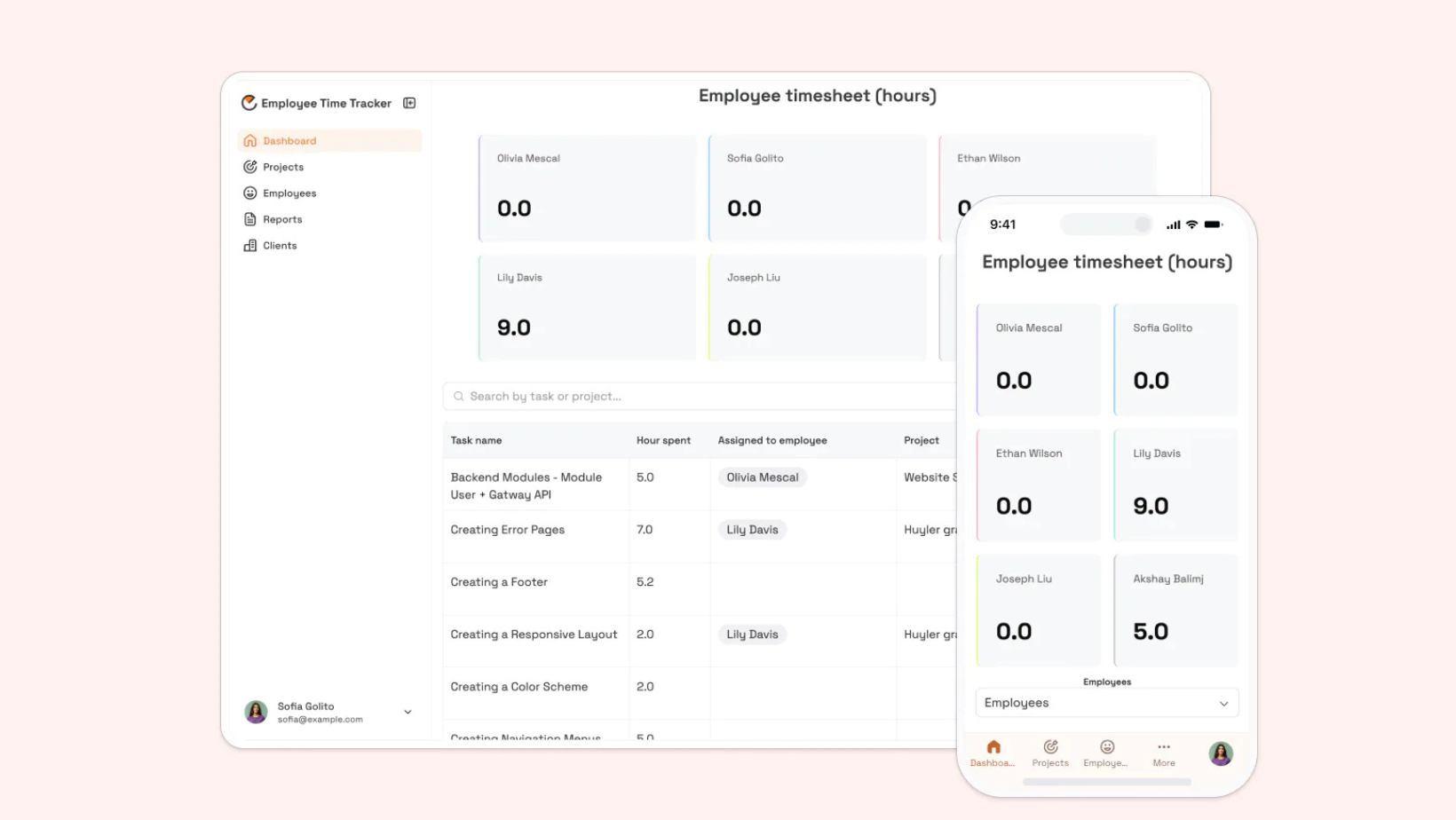Click the search magnifier icon
The width and height of the screenshot is (1456, 820).
459,397
